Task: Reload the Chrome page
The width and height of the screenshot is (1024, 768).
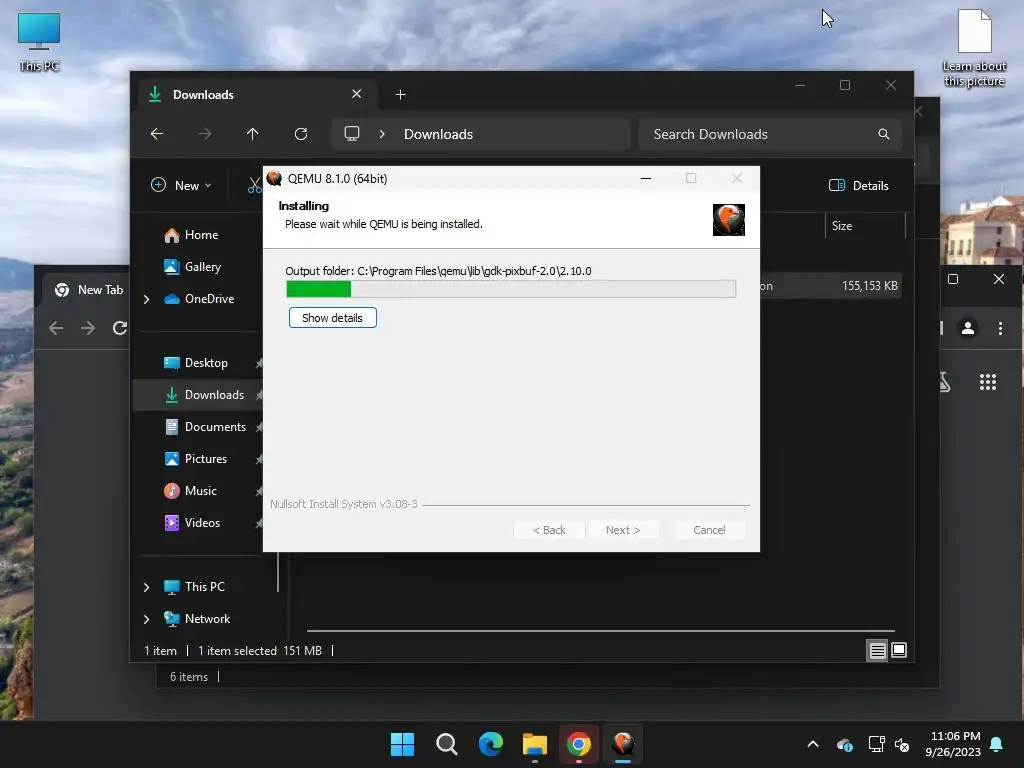Action: [x=120, y=328]
